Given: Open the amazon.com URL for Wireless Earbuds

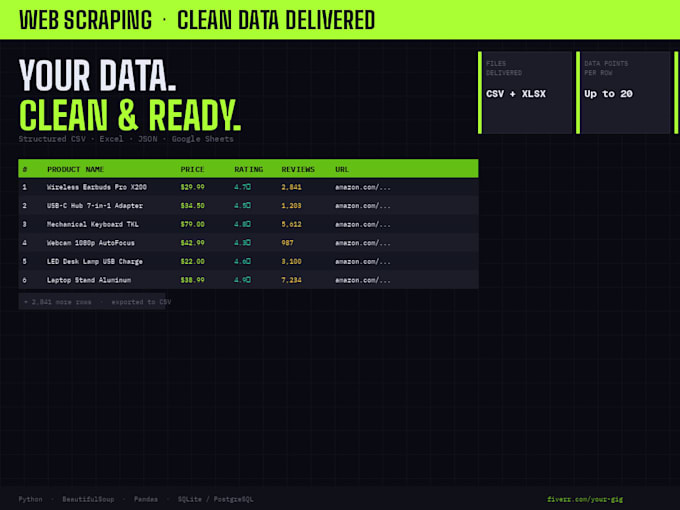Looking at the screenshot, I should pos(363,187).
